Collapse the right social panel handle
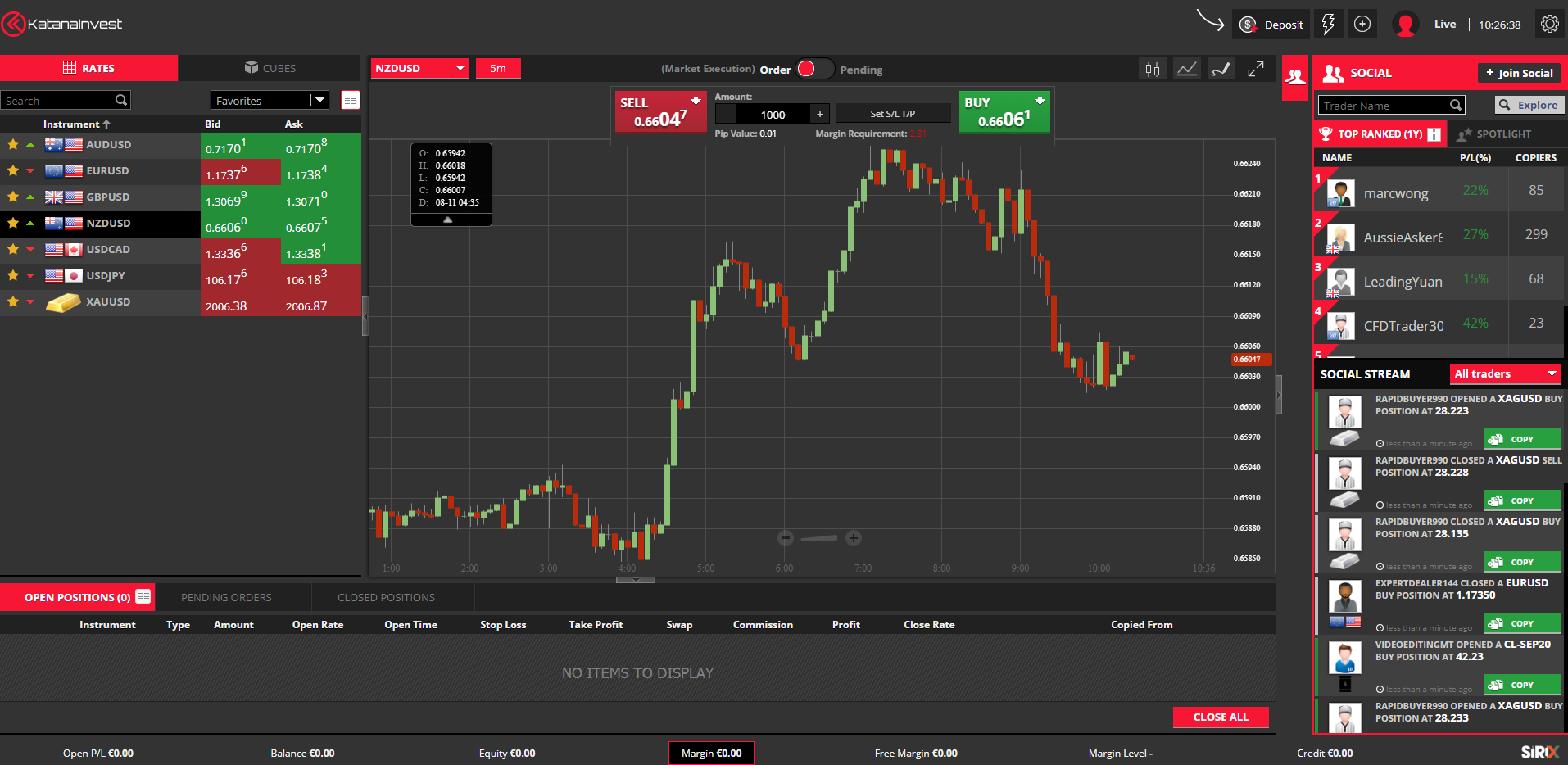This screenshot has width=1568, height=765. pos(1279,395)
